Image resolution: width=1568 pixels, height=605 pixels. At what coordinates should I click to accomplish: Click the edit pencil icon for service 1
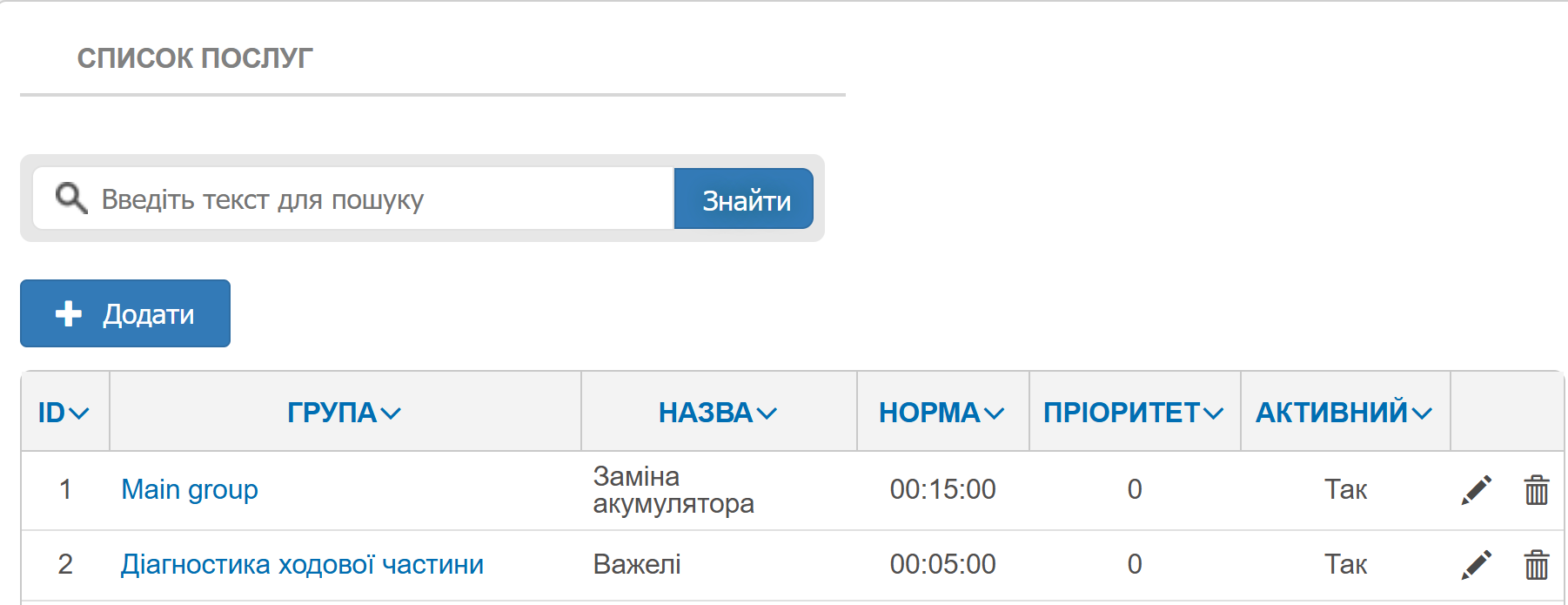[1476, 490]
